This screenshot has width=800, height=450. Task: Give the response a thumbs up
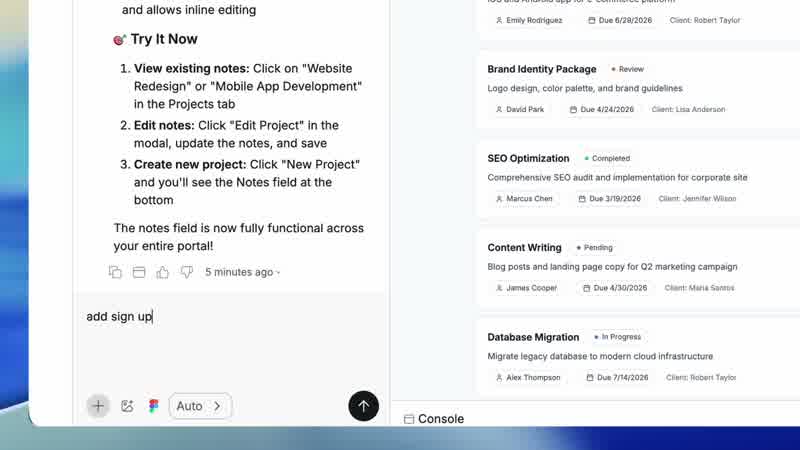[163, 272]
